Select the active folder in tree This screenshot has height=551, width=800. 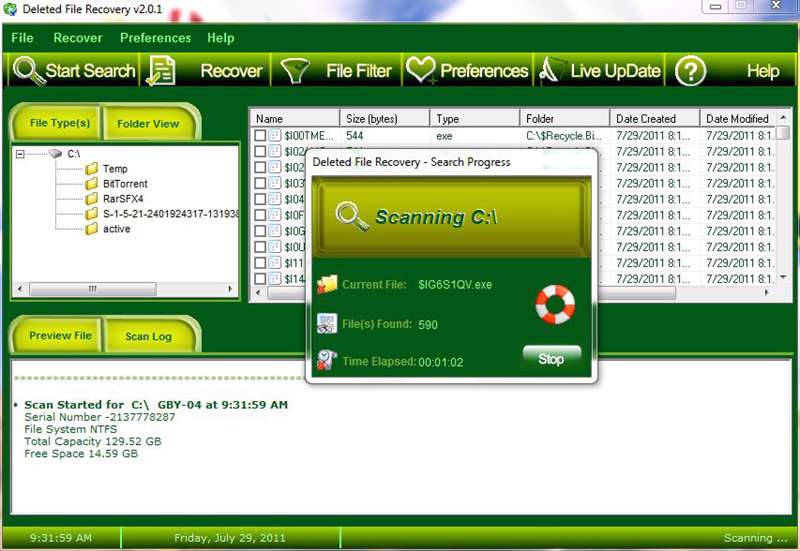pyautogui.click(x=116, y=229)
